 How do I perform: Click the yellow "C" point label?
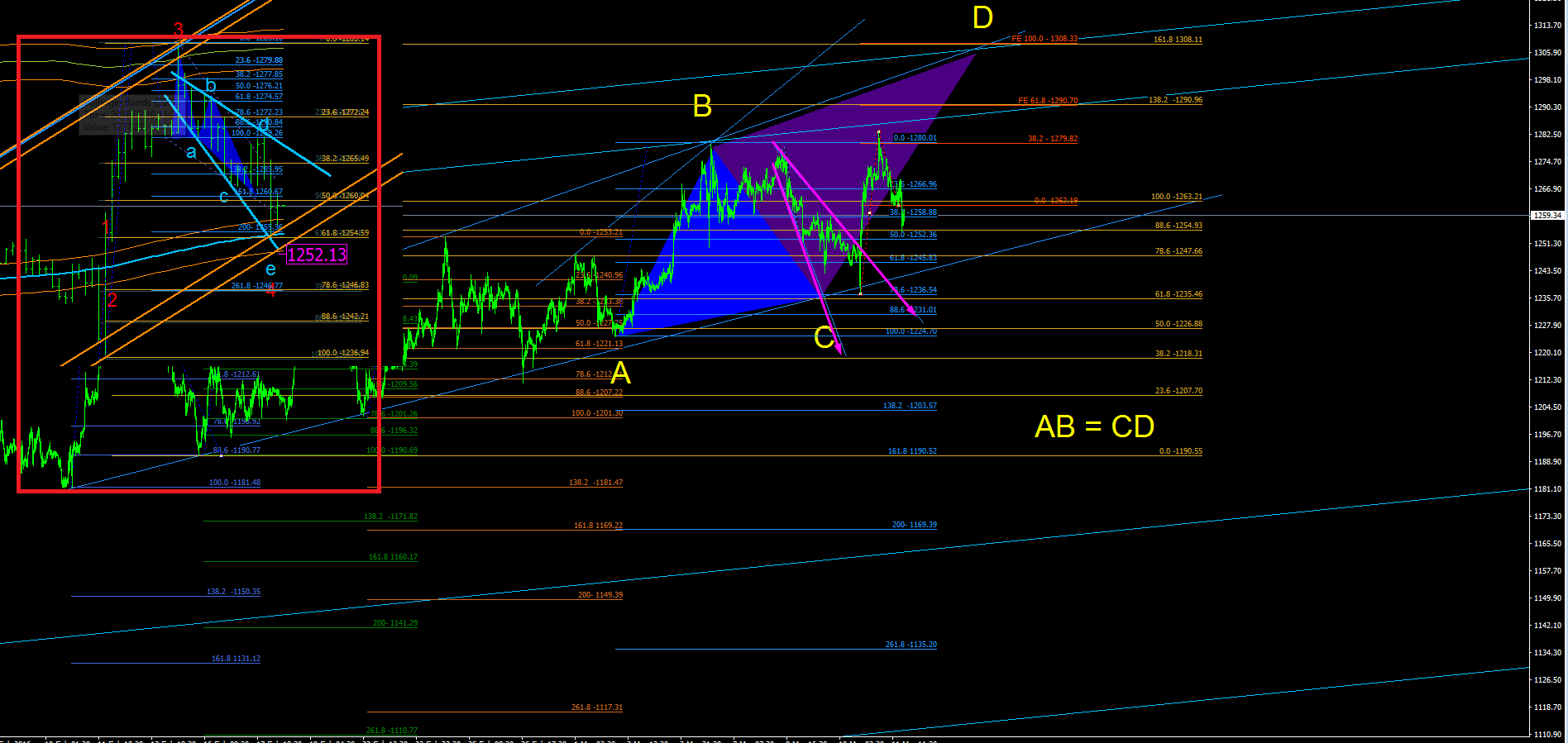pos(824,337)
